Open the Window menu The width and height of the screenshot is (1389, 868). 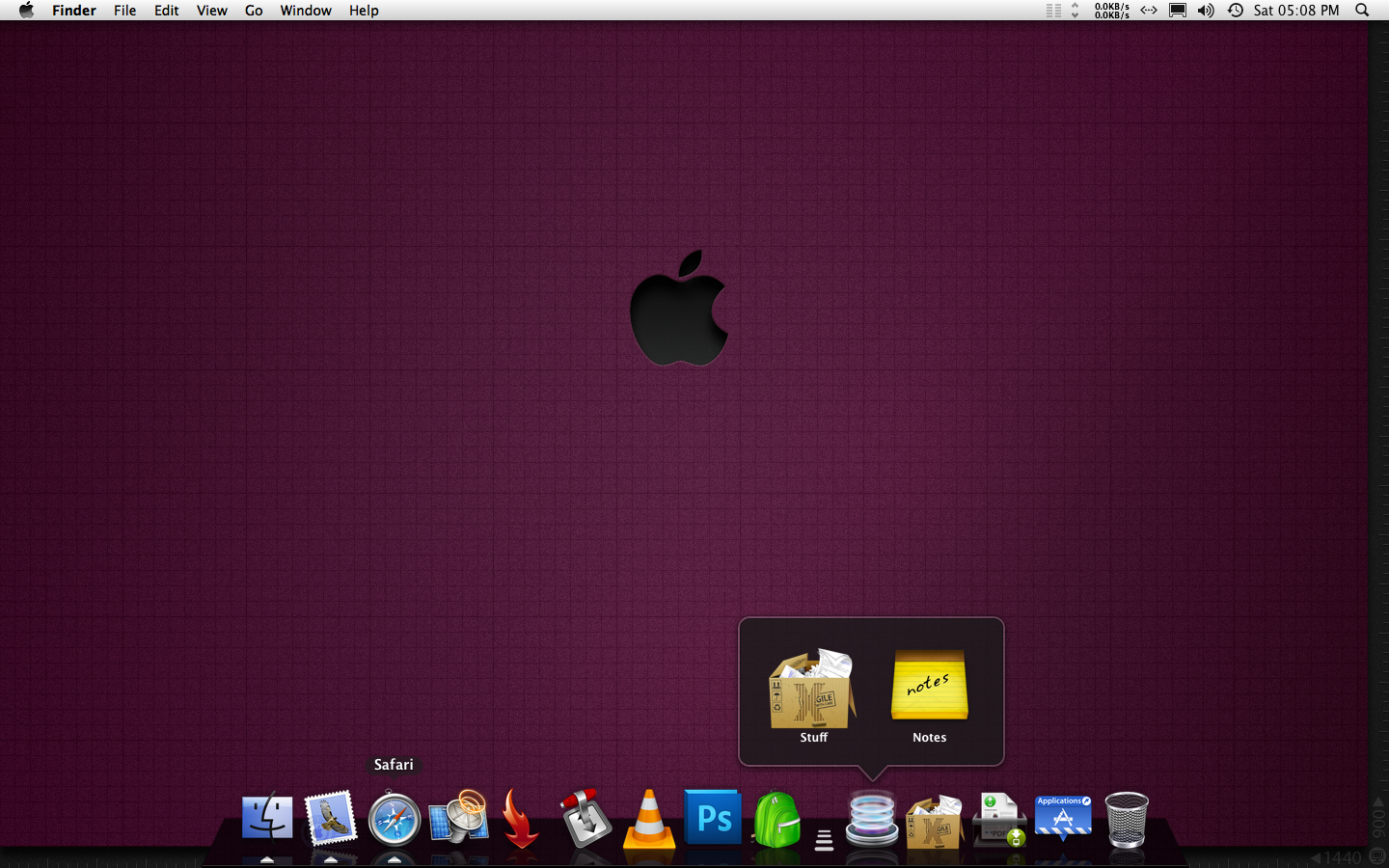pos(306,11)
